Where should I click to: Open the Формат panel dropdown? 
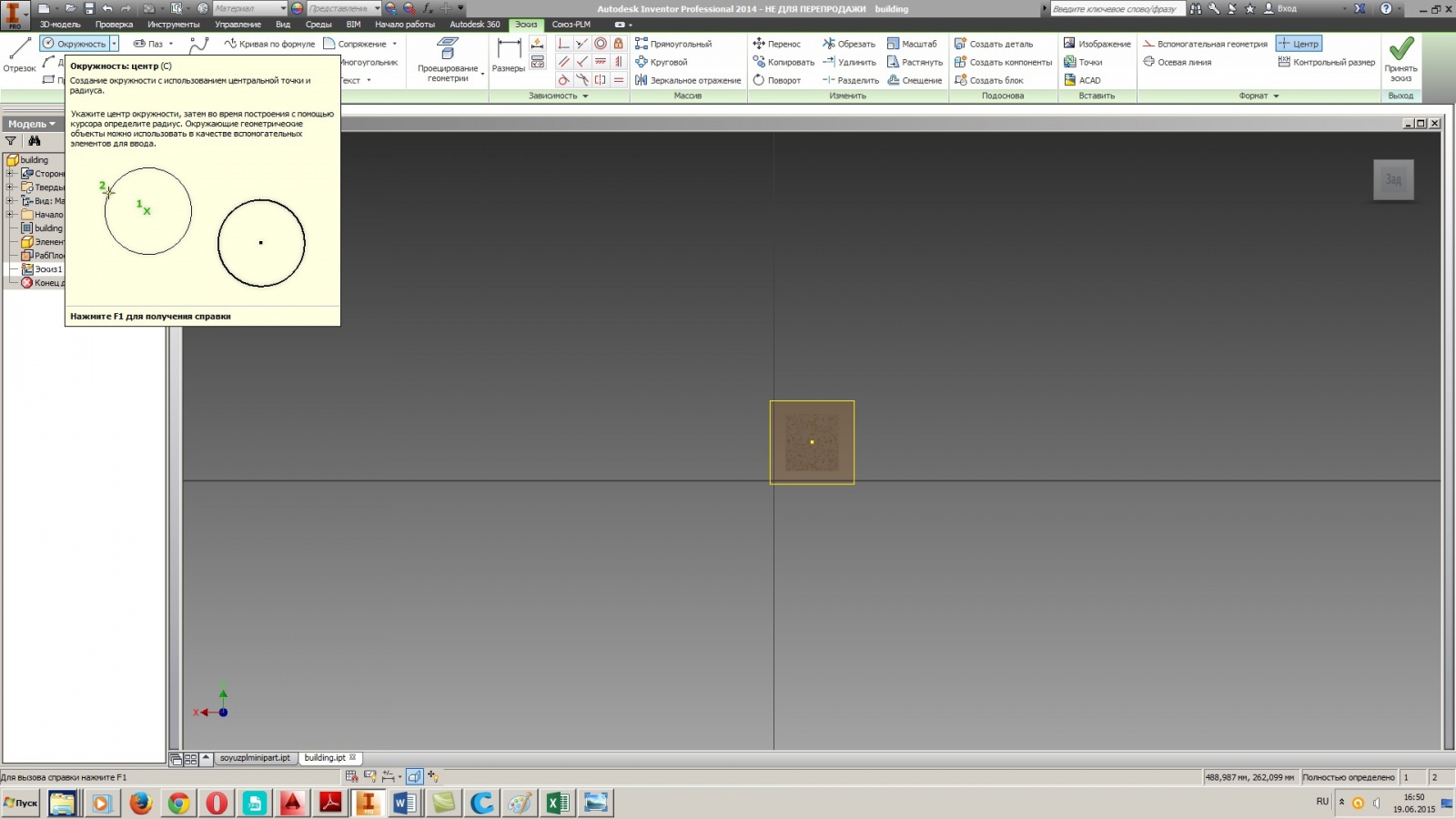[1278, 96]
